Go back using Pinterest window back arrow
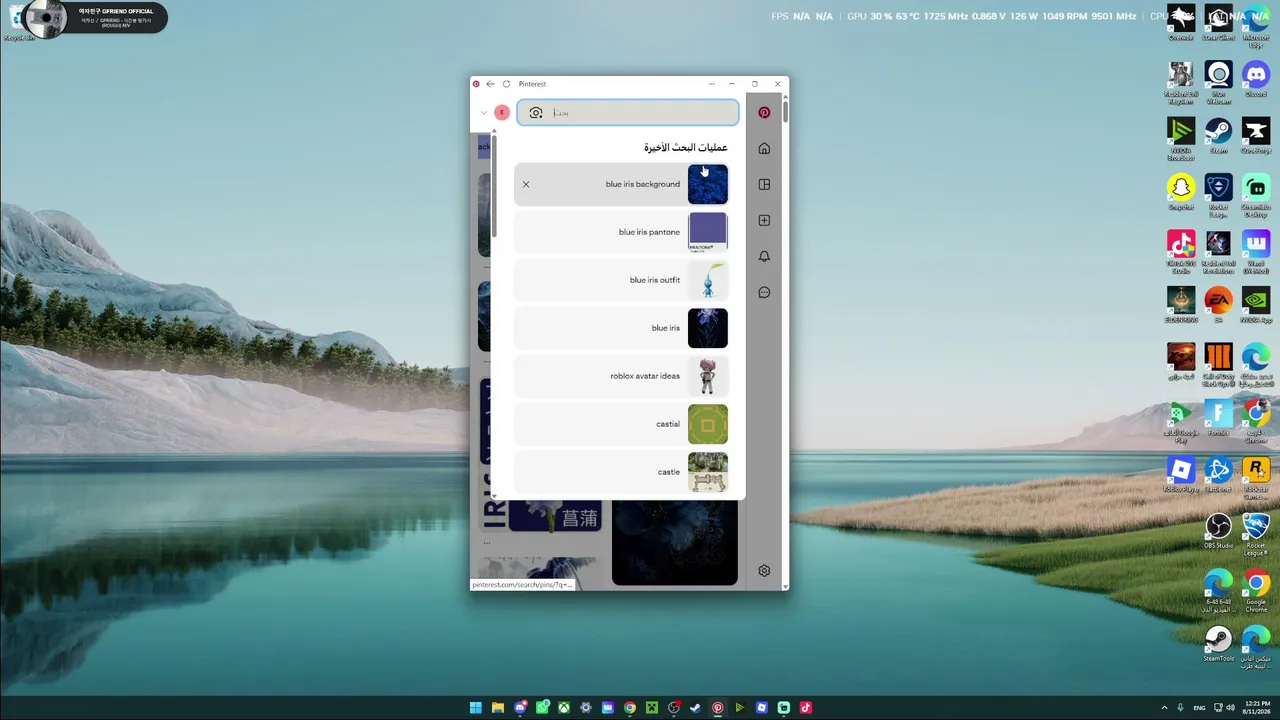Image resolution: width=1280 pixels, height=720 pixels. [490, 84]
